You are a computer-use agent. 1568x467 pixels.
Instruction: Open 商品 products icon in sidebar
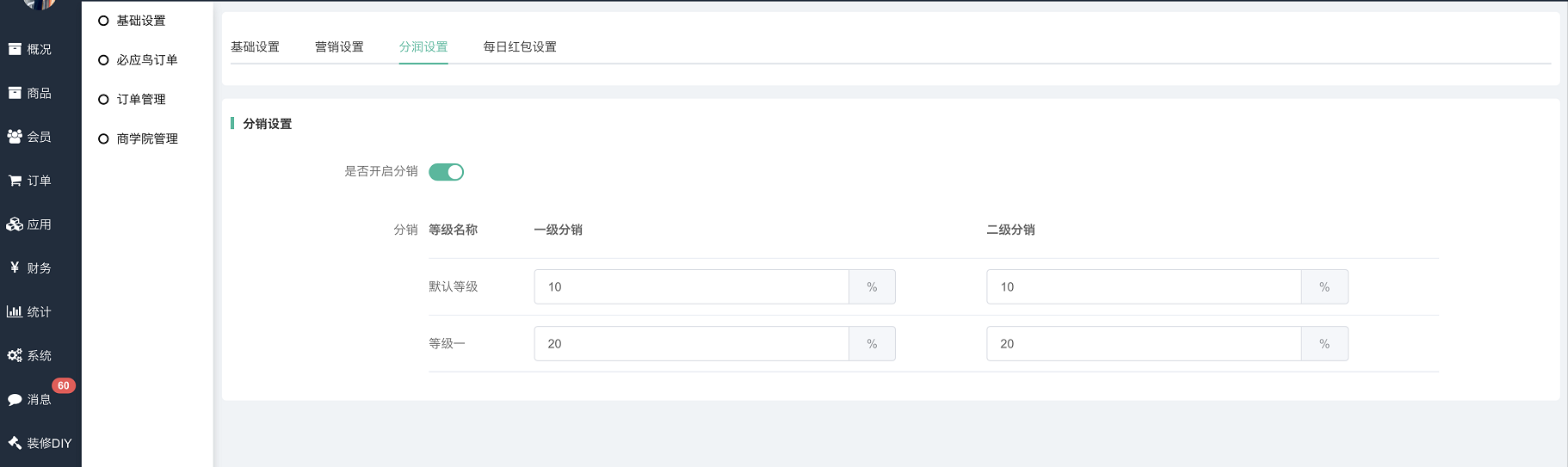(x=15, y=93)
